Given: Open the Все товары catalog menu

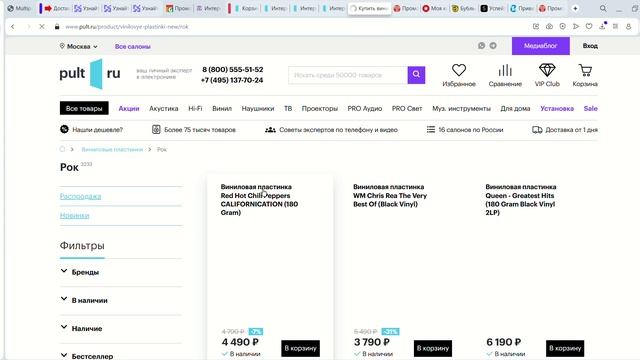Looking at the screenshot, I should (x=84, y=108).
